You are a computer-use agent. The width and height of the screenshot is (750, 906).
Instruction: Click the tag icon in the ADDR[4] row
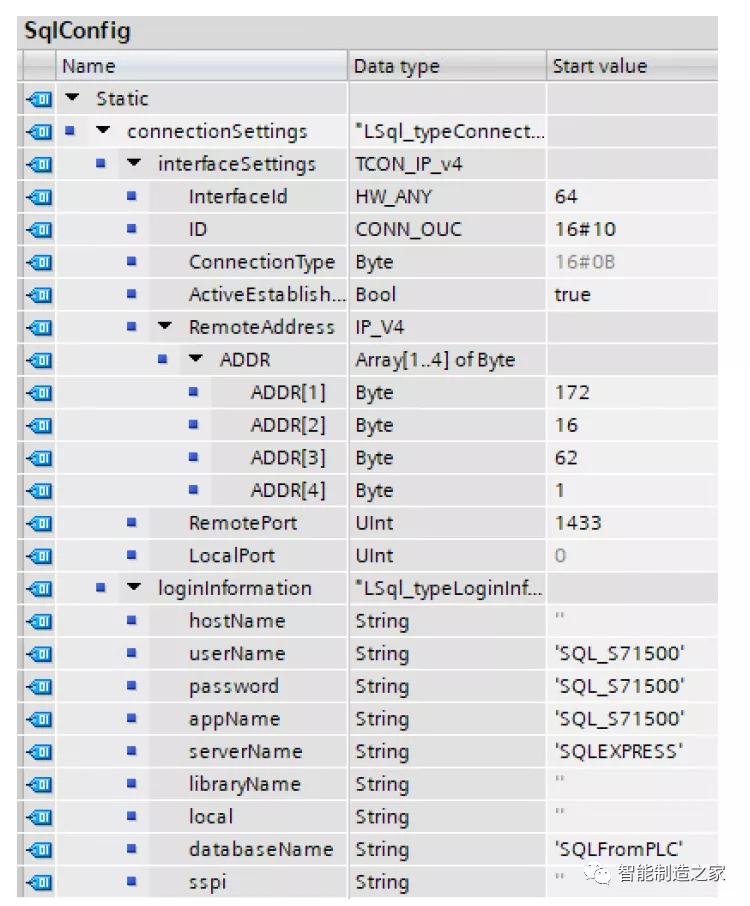point(39,491)
